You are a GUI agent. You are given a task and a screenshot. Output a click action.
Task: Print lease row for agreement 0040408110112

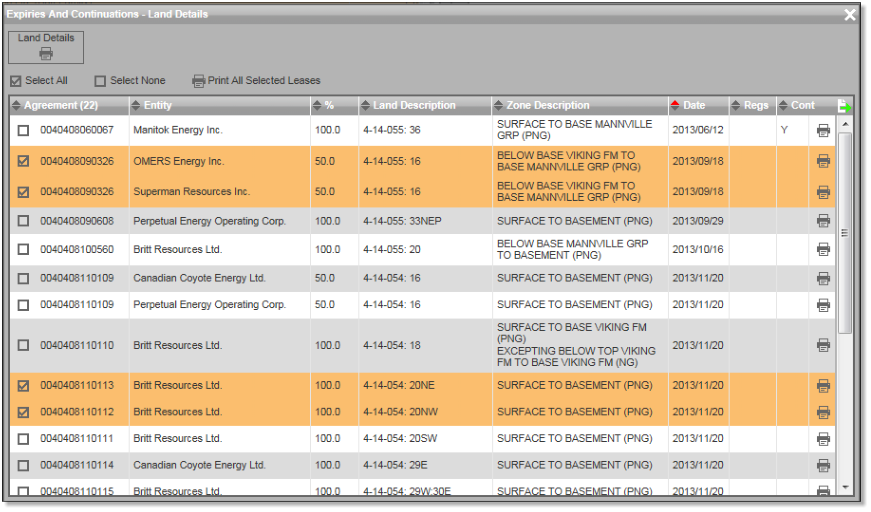click(x=823, y=412)
